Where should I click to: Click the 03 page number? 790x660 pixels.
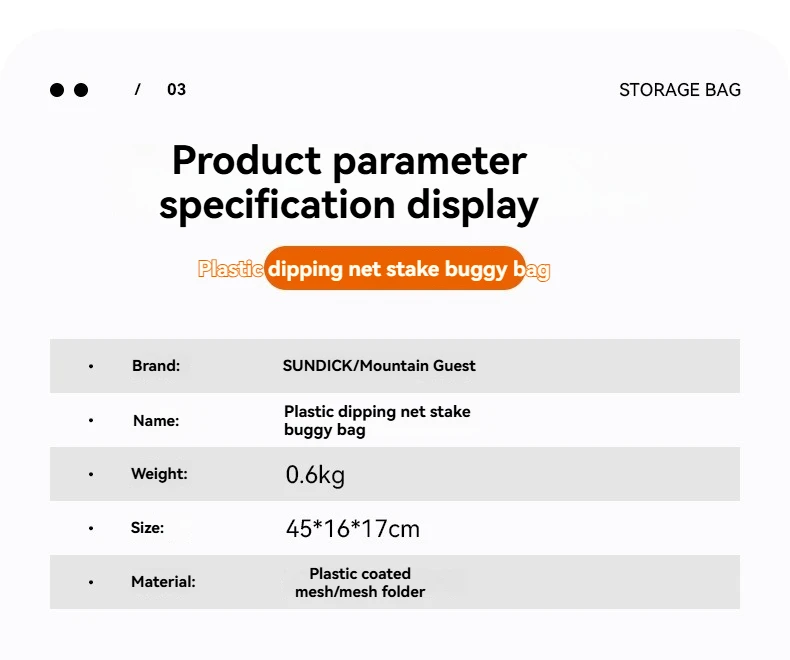tap(176, 90)
